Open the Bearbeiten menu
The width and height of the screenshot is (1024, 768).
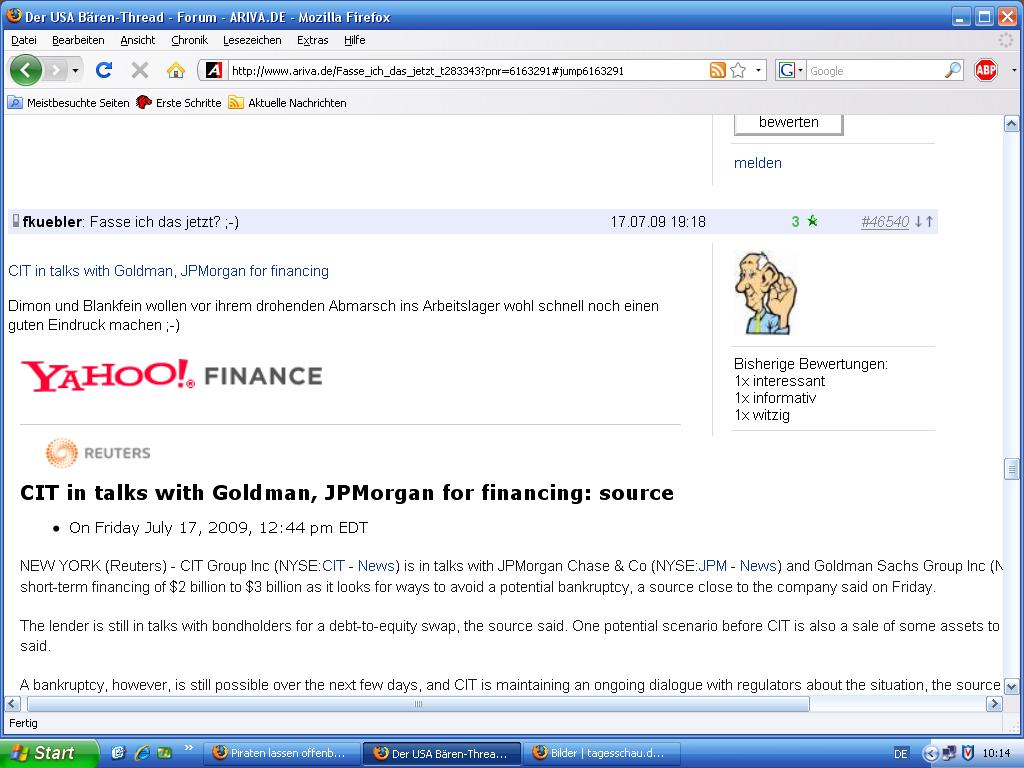(x=78, y=40)
